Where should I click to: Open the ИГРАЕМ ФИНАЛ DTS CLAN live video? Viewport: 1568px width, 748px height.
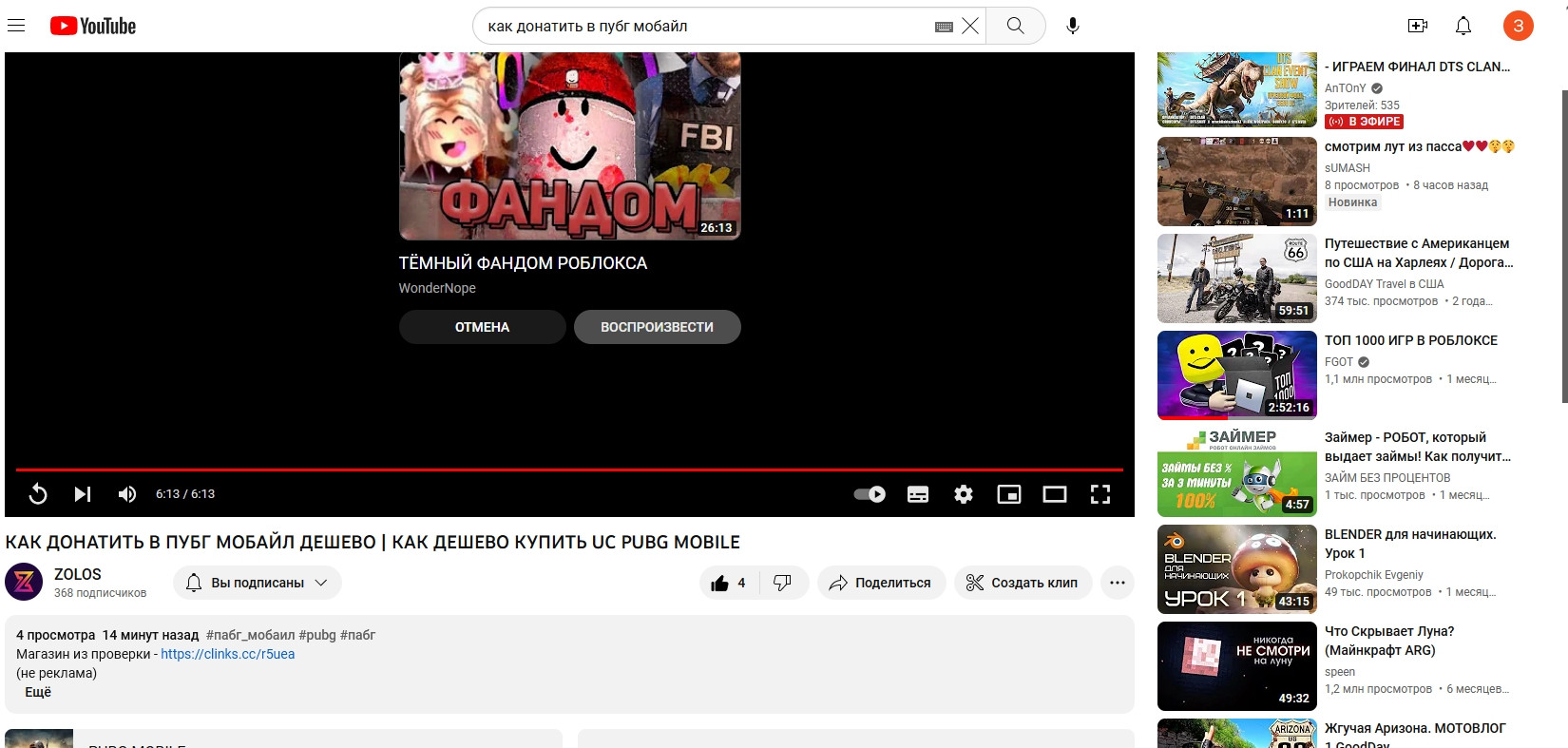point(1237,89)
